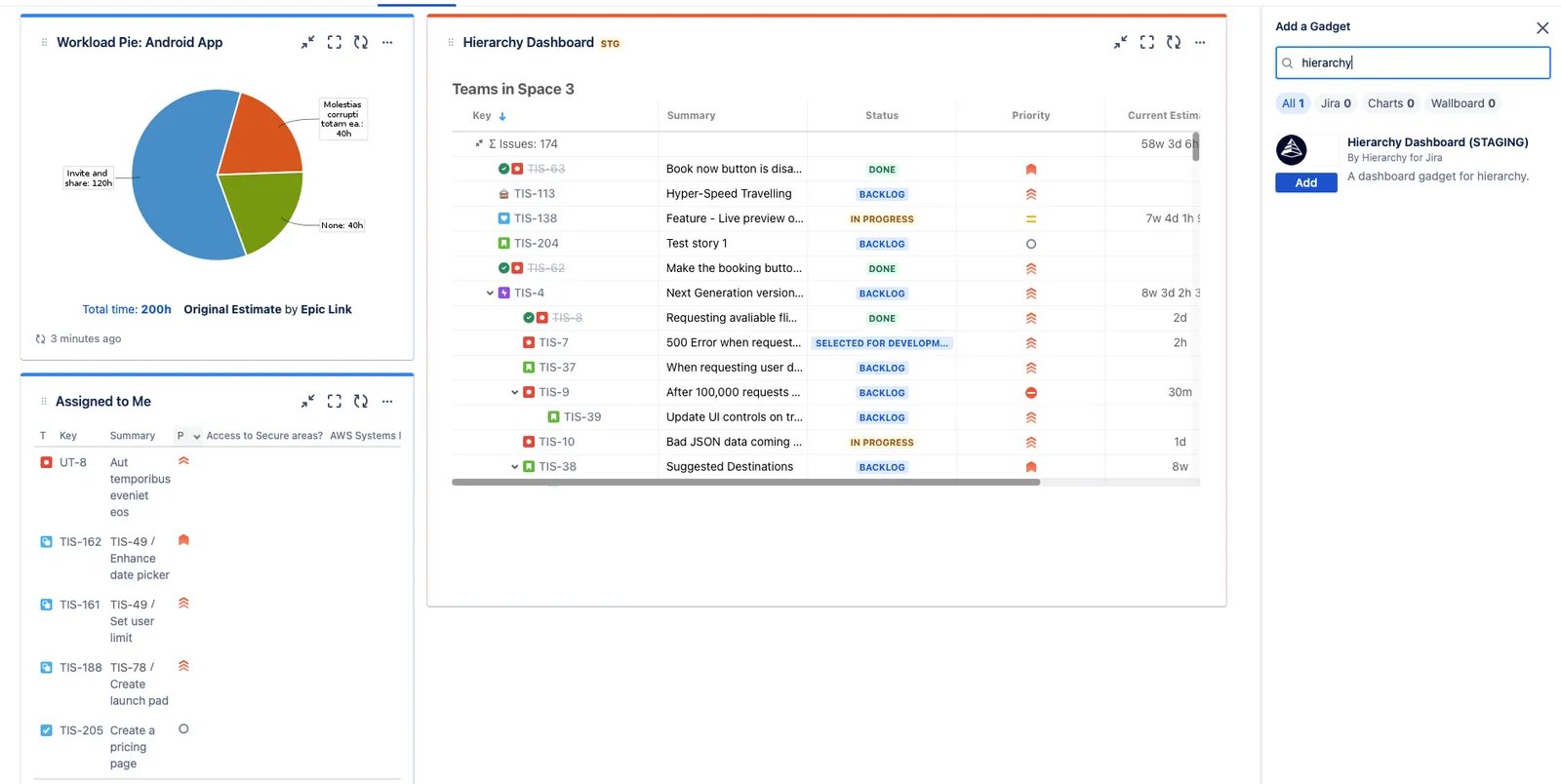
Task: Click the Hierarchy for Jira gadget logo
Action: pyautogui.click(x=1292, y=150)
